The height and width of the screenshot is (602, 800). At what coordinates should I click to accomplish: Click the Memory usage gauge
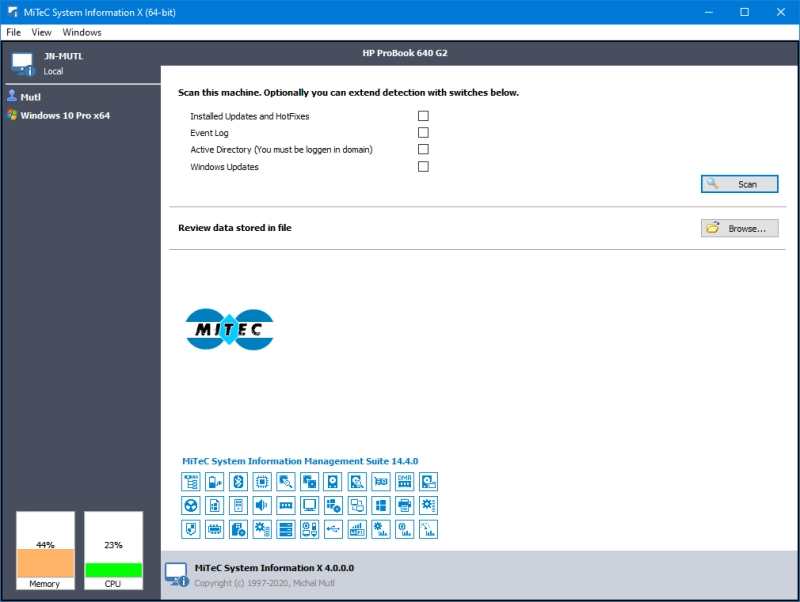[x=45, y=550]
